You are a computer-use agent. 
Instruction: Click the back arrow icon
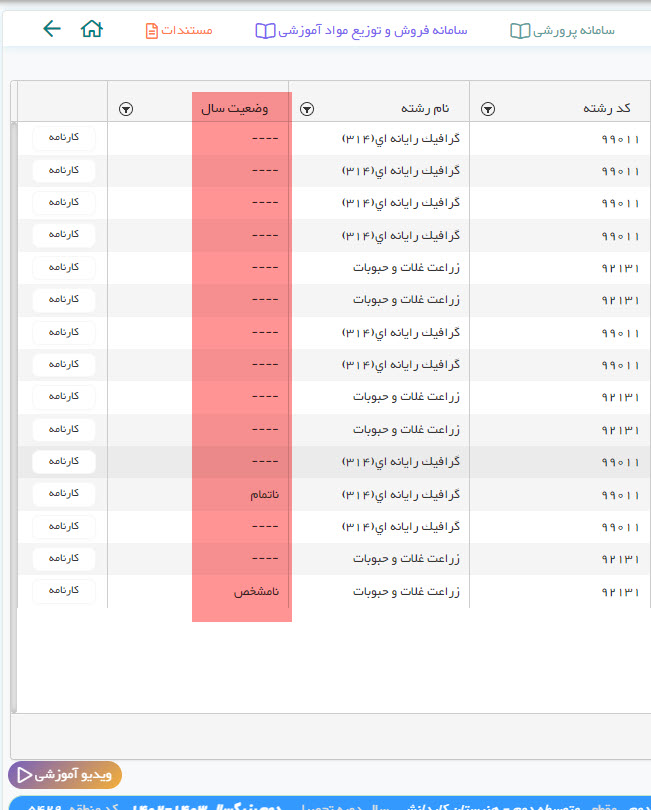[52, 29]
